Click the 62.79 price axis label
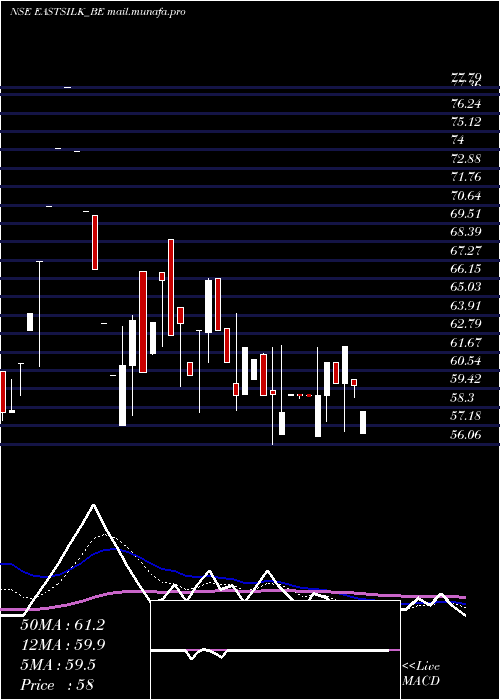 pyautogui.click(x=466, y=324)
